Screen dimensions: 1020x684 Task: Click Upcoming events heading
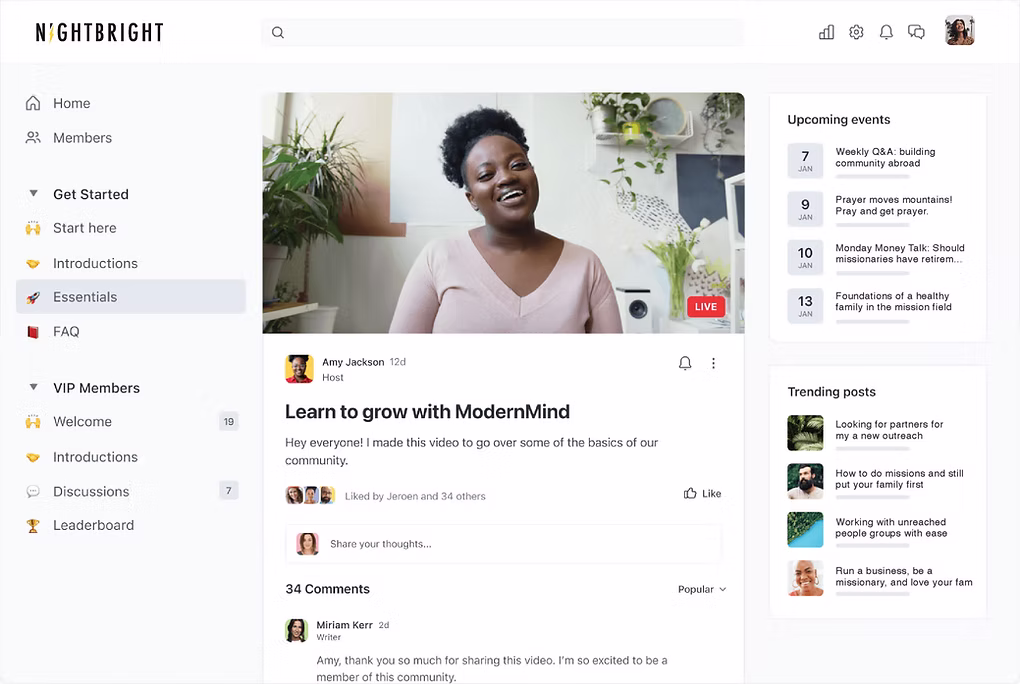point(839,120)
